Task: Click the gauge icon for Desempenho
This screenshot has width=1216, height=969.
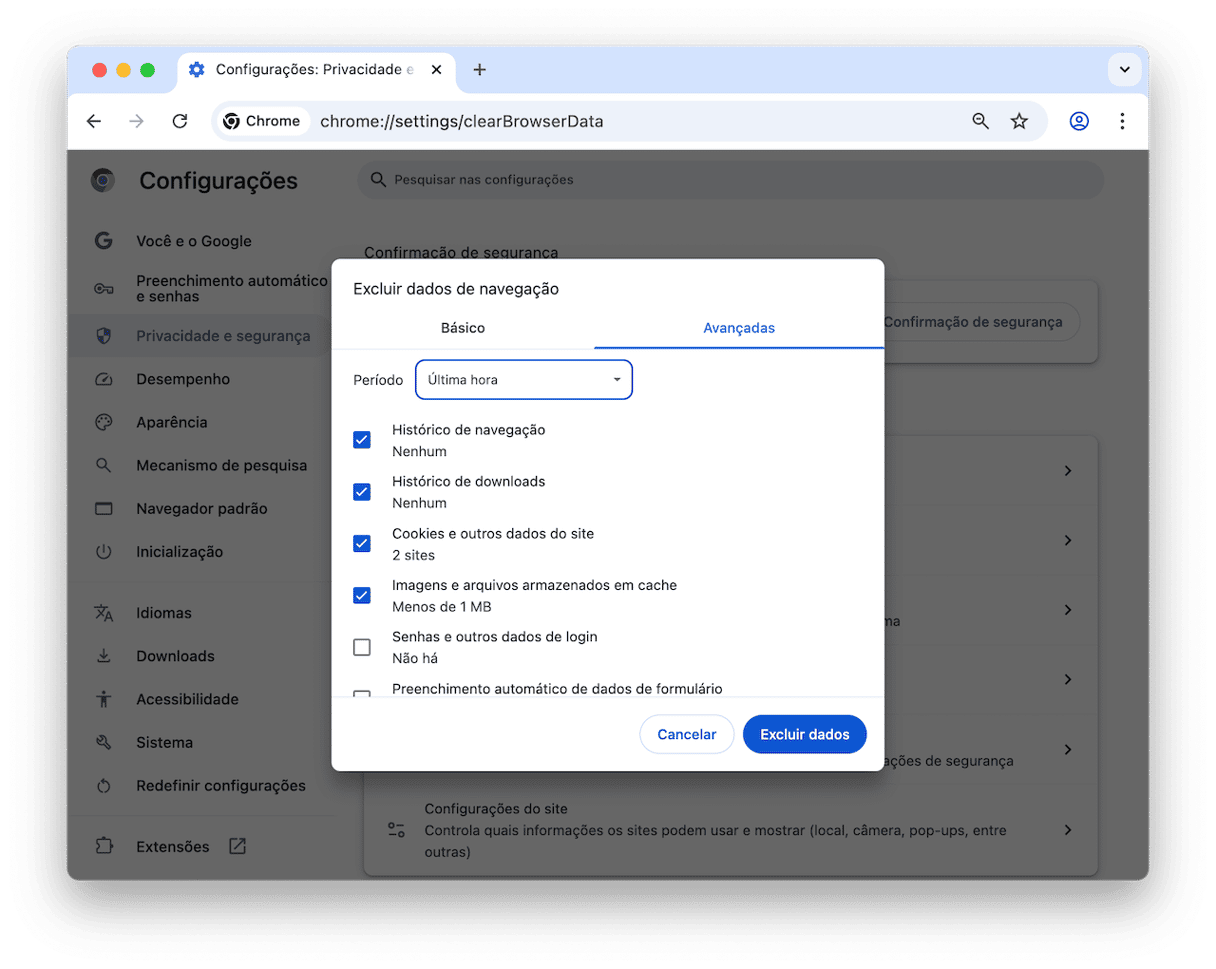Action: pyautogui.click(x=103, y=380)
